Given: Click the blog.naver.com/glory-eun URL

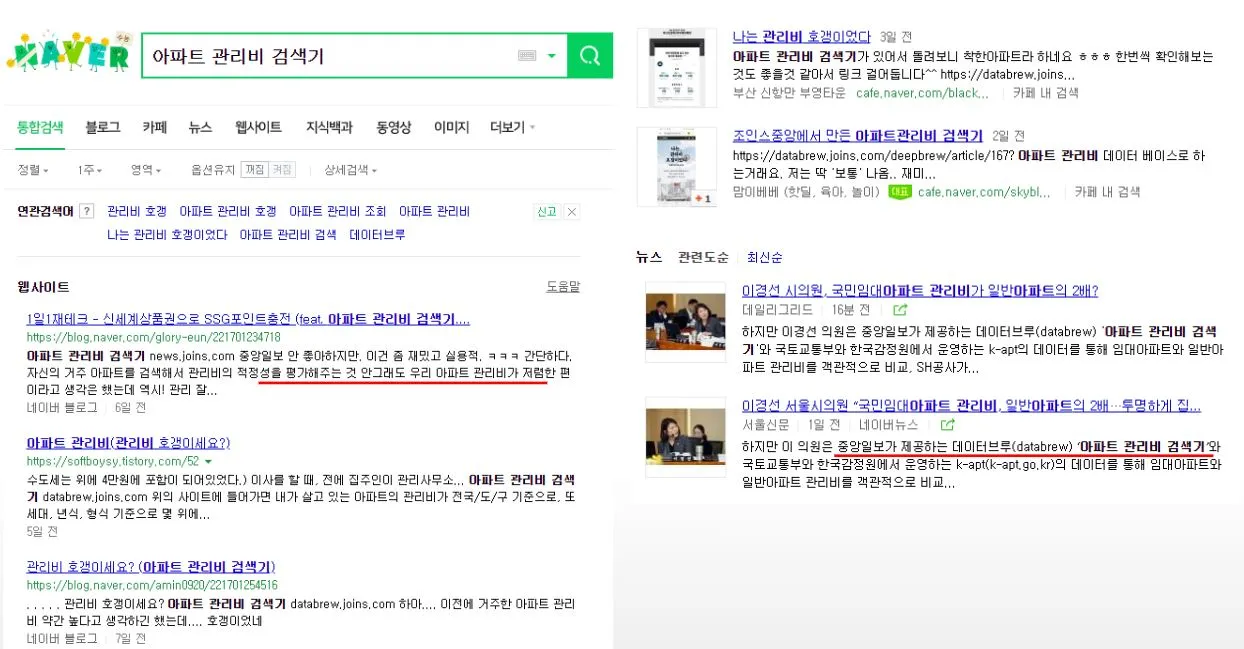Looking at the screenshot, I should (x=153, y=337).
